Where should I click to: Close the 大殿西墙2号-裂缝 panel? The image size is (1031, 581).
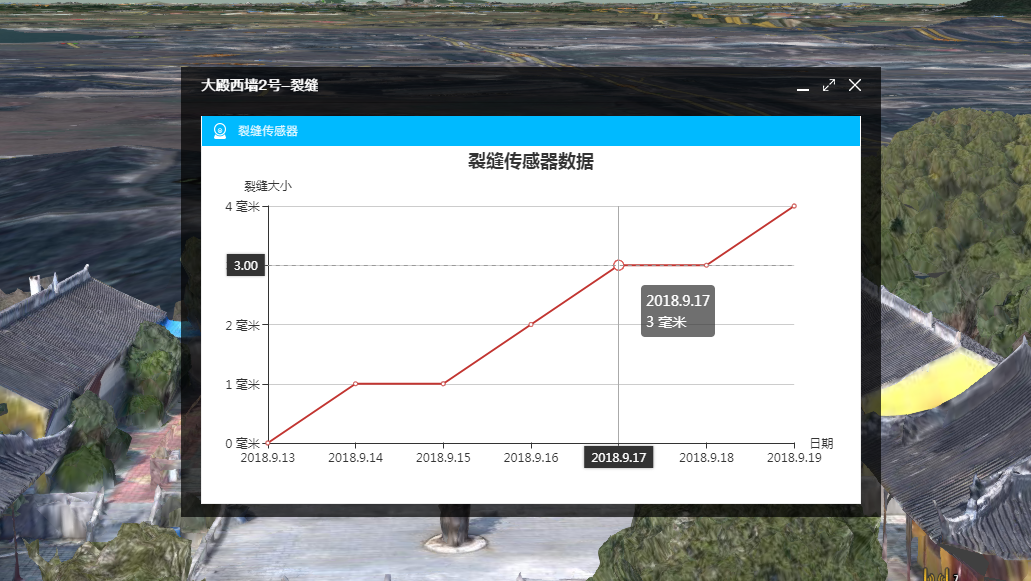click(x=855, y=85)
